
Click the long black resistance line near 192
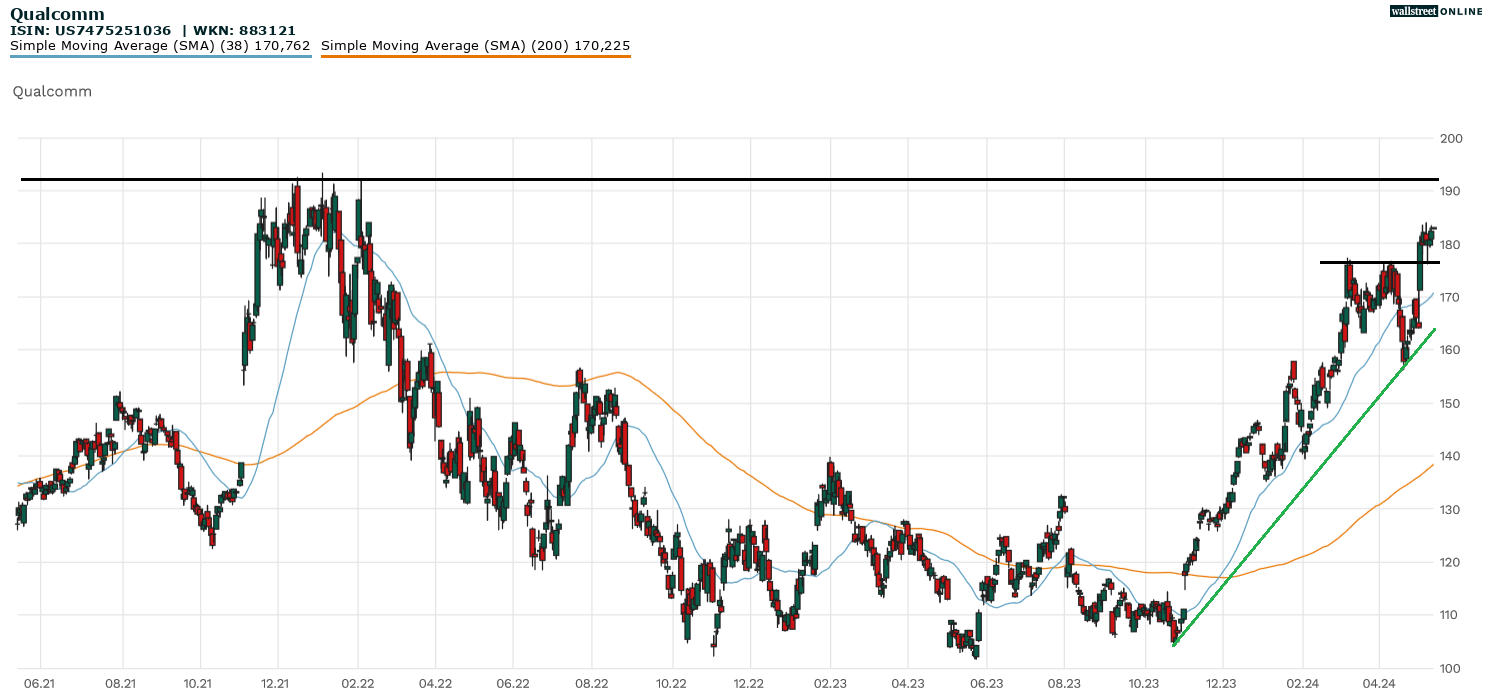pyautogui.click(x=700, y=180)
